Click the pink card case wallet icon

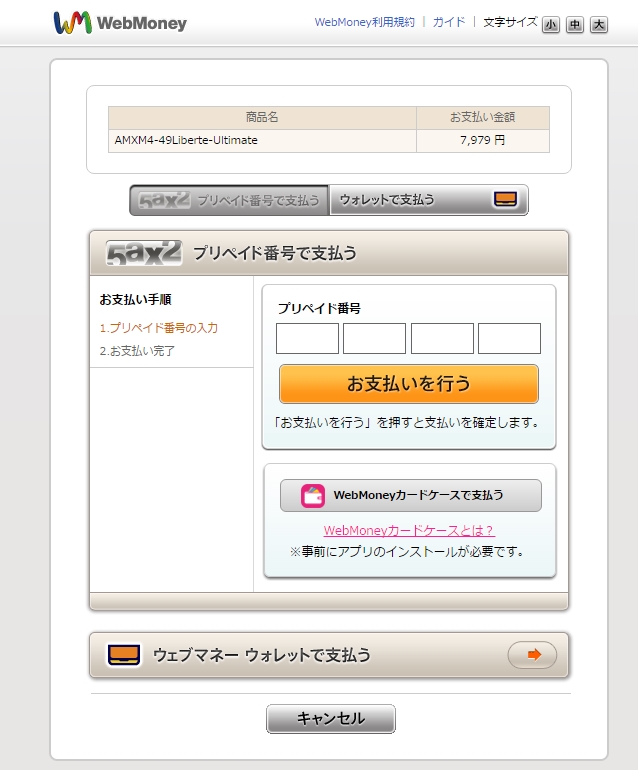[313, 495]
